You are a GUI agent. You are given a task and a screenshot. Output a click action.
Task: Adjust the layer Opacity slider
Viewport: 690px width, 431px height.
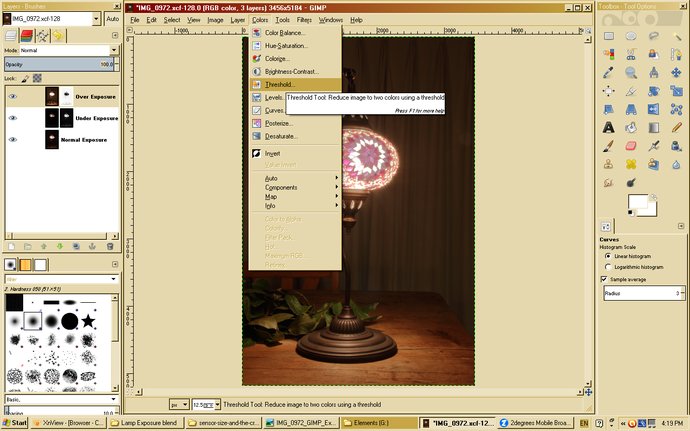[59, 64]
